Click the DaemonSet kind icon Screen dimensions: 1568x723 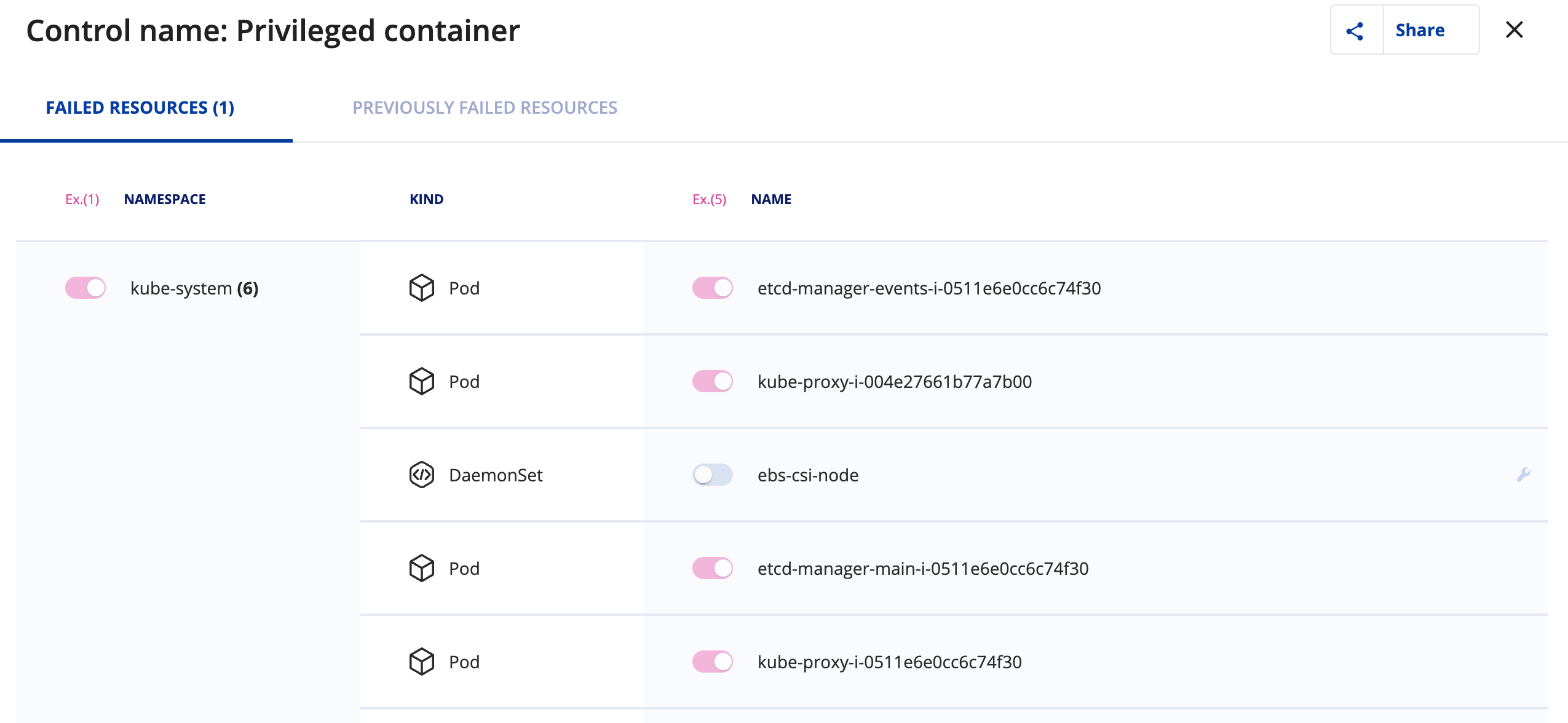pyautogui.click(x=422, y=475)
